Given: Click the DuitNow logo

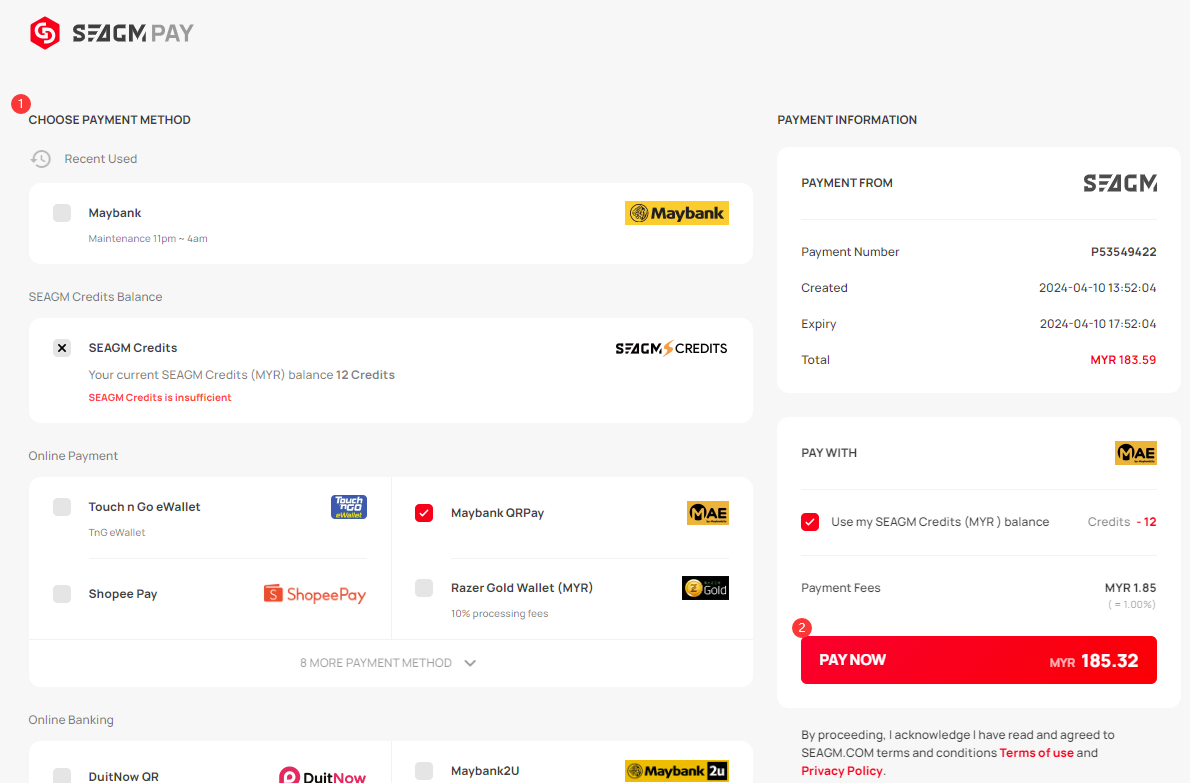Looking at the screenshot, I should [323, 775].
